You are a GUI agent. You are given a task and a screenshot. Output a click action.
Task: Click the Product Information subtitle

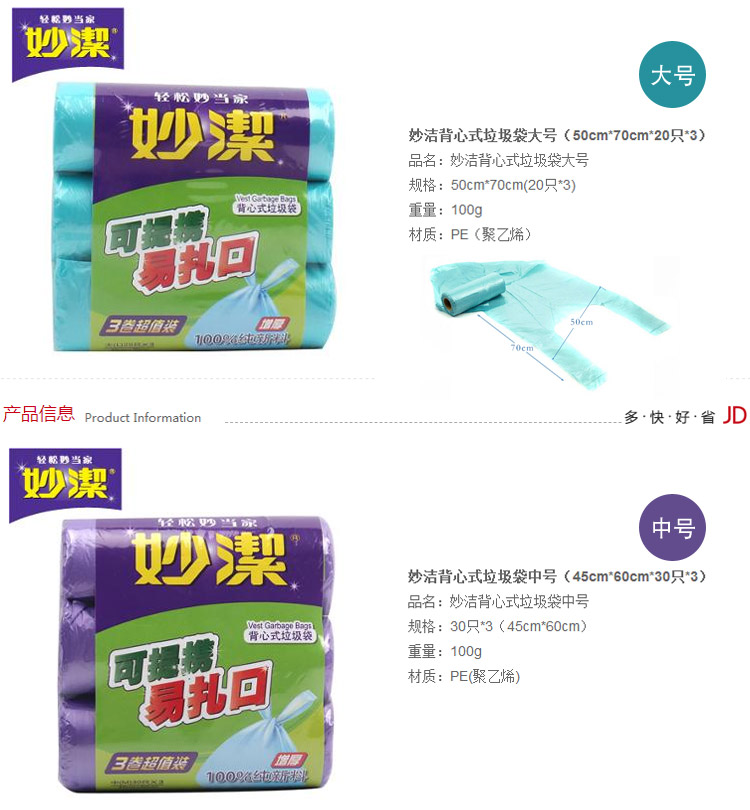click(x=143, y=417)
